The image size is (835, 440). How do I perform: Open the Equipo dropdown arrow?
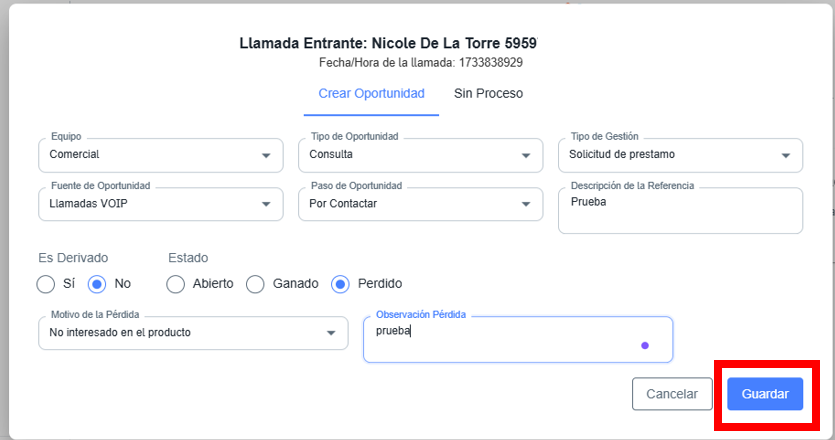pos(266,155)
